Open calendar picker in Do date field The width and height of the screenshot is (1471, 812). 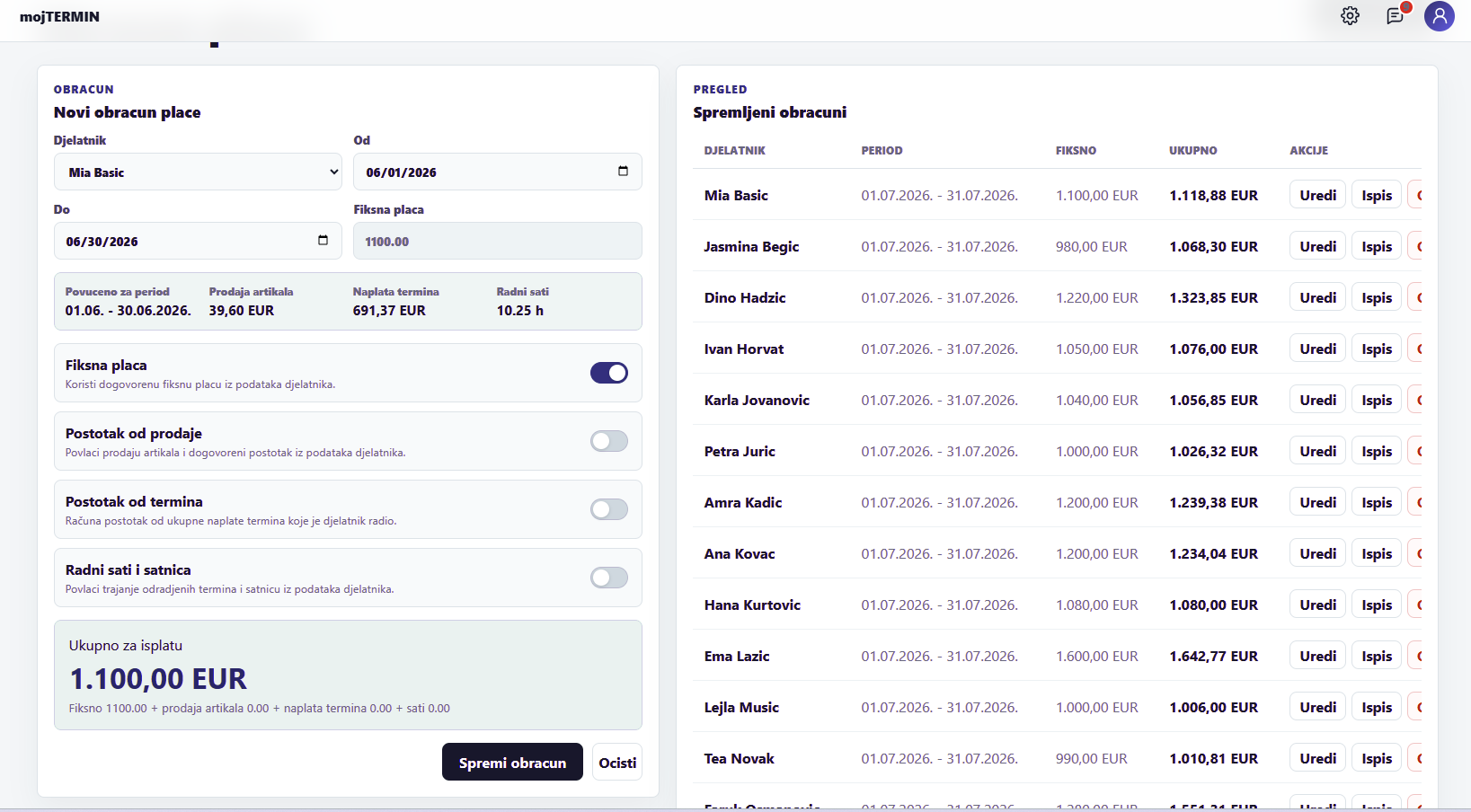tap(323, 241)
